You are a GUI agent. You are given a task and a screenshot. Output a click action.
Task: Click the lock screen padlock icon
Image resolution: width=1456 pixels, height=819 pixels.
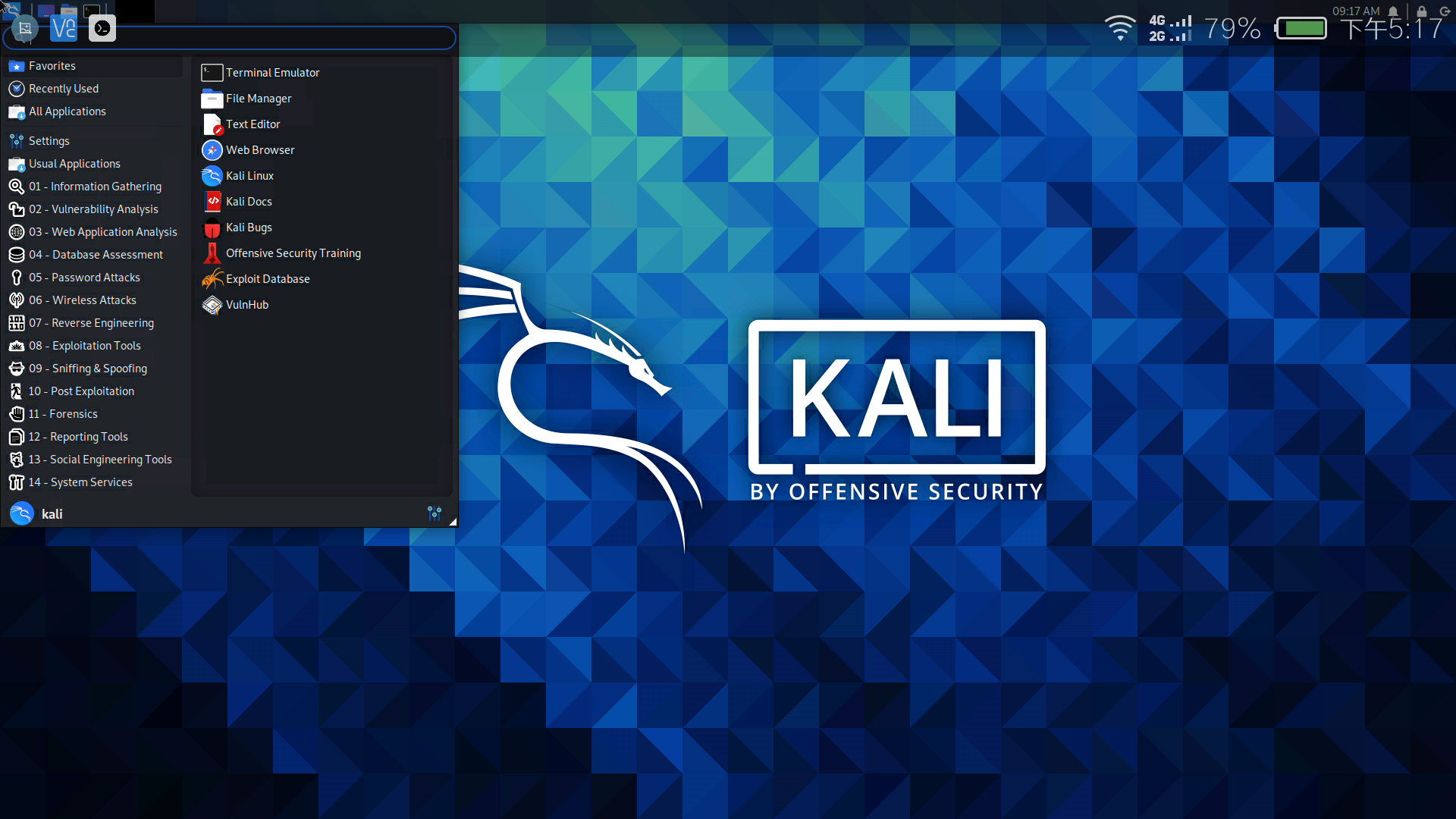(x=1422, y=11)
